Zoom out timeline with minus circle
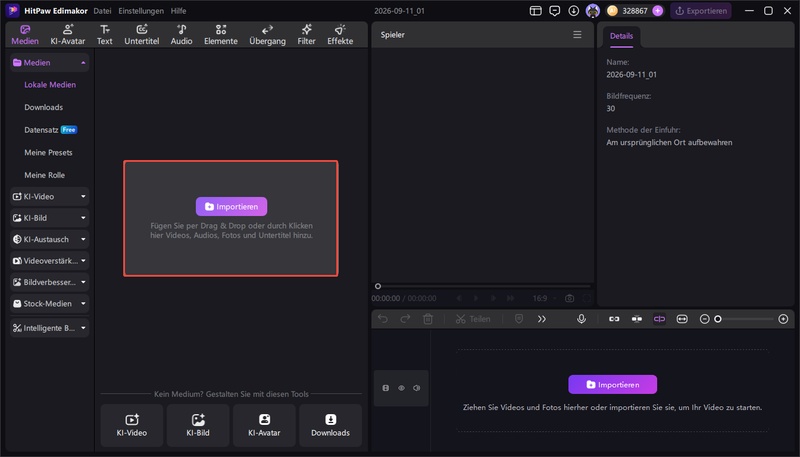 point(705,319)
